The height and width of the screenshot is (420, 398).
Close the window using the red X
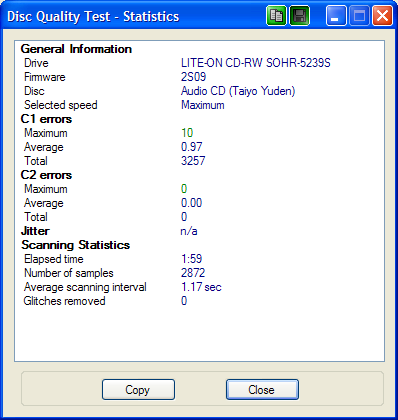pos(382,16)
